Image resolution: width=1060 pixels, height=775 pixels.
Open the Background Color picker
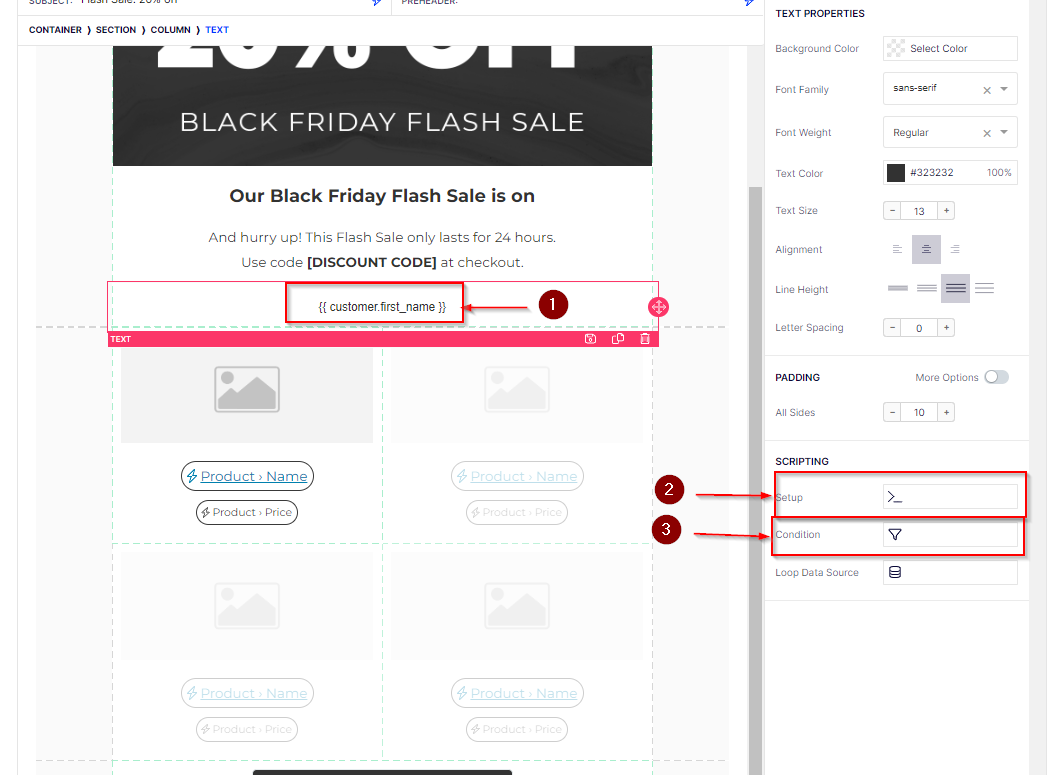pos(950,48)
